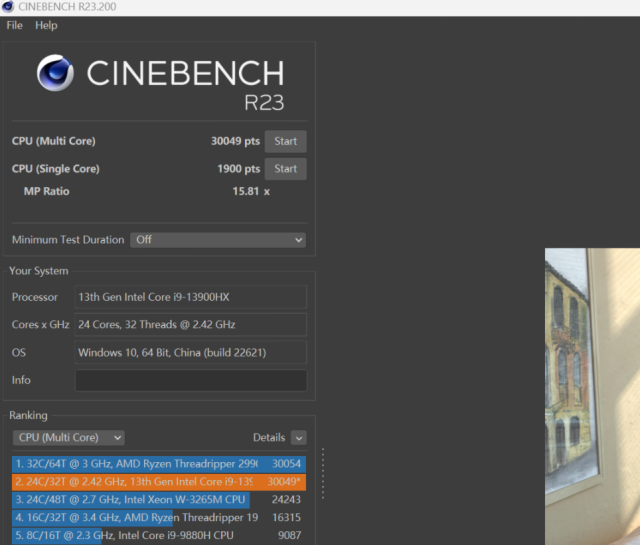Open the Minimum Test Duration dropdown
The image size is (640, 545).
click(217, 240)
